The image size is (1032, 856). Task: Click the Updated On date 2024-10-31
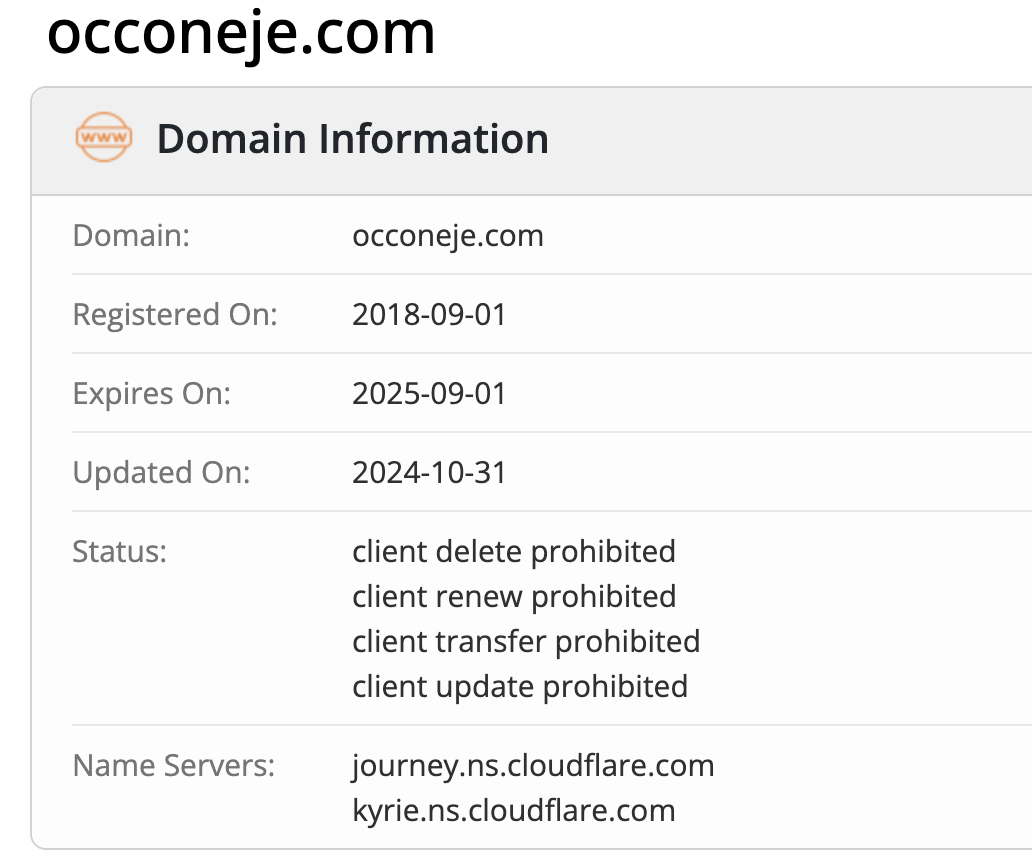(x=429, y=472)
